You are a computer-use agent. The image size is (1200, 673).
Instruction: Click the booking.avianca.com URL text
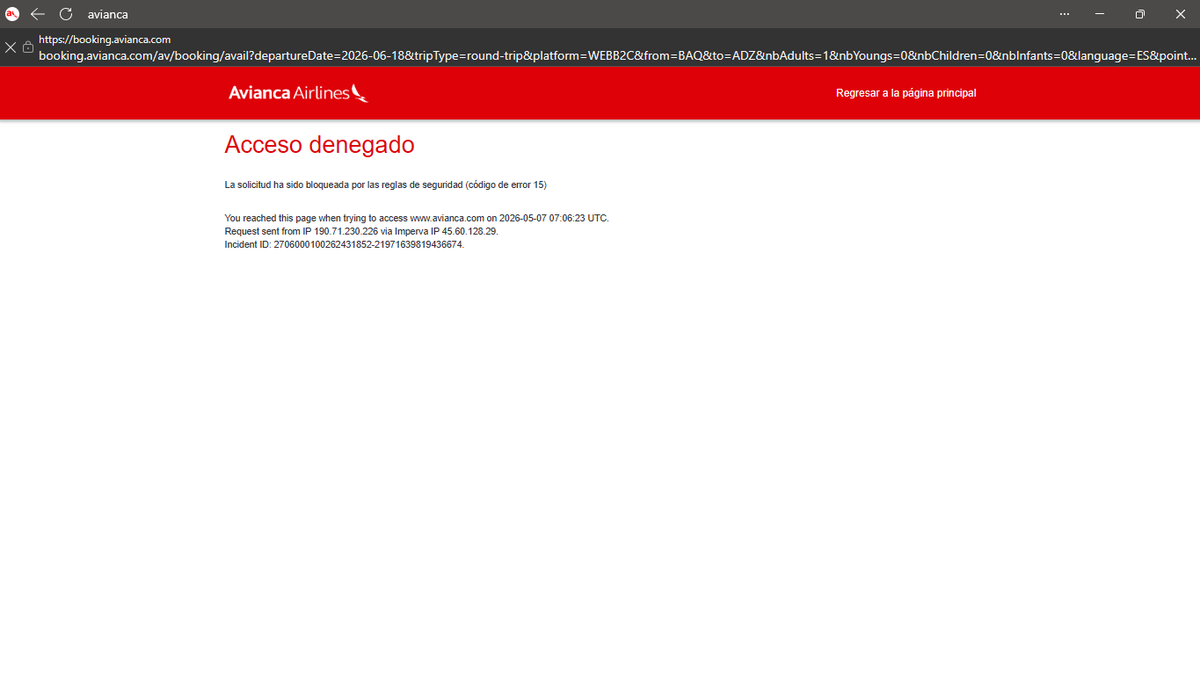pos(617,54)
